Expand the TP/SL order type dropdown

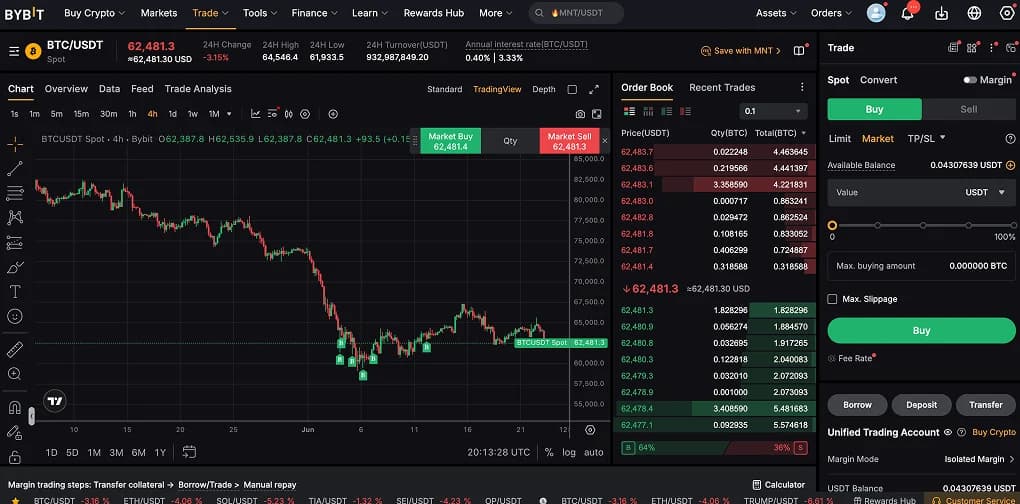926,139
